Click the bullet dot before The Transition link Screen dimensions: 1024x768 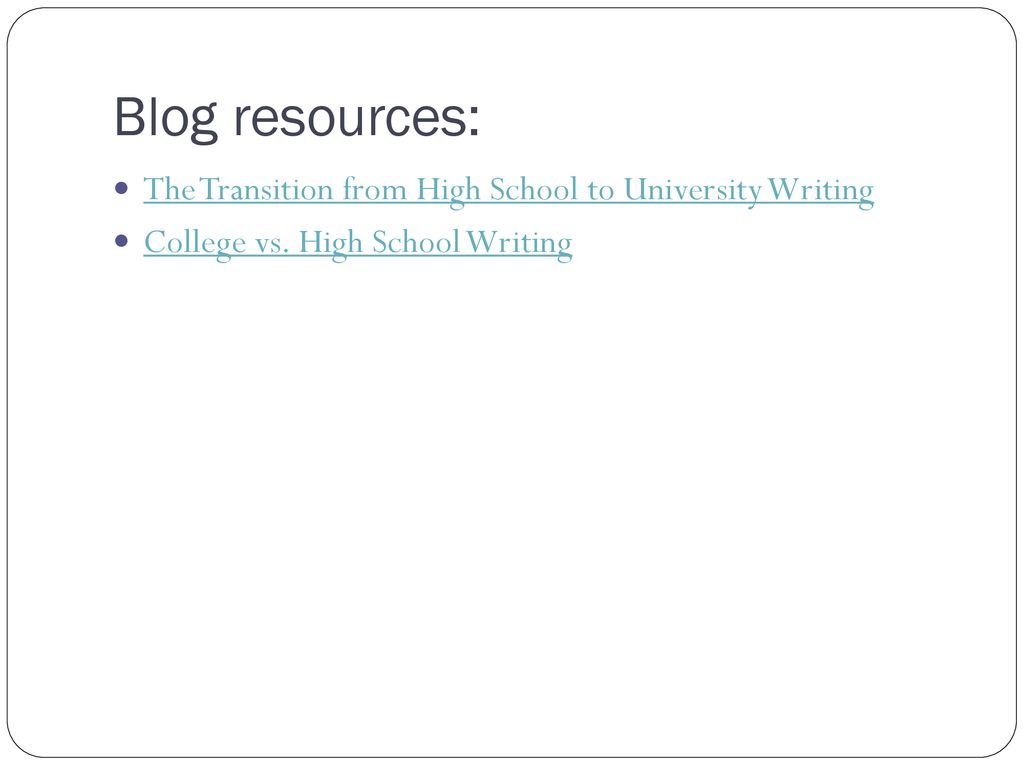(x=121, y=189)
